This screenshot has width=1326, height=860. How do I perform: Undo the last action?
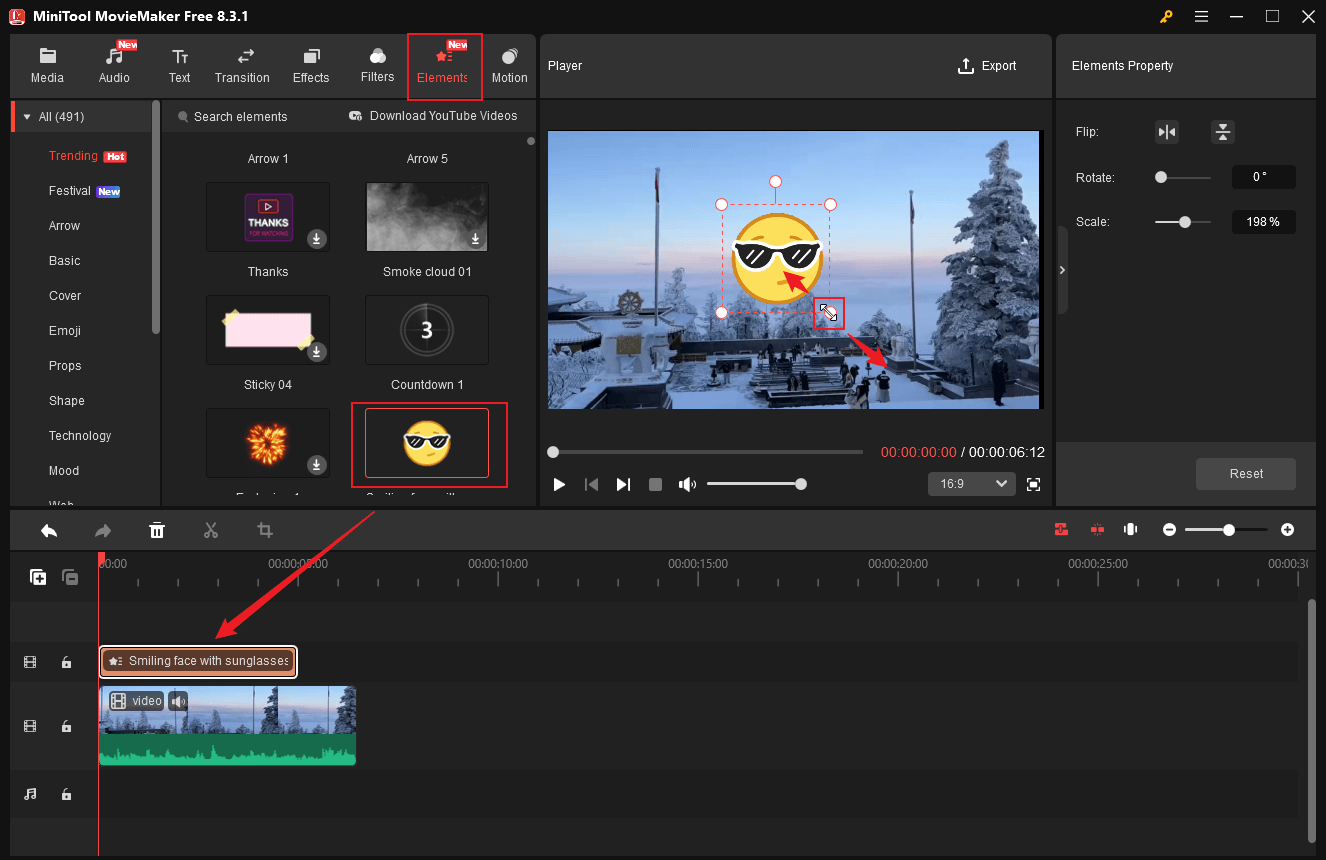49,530
